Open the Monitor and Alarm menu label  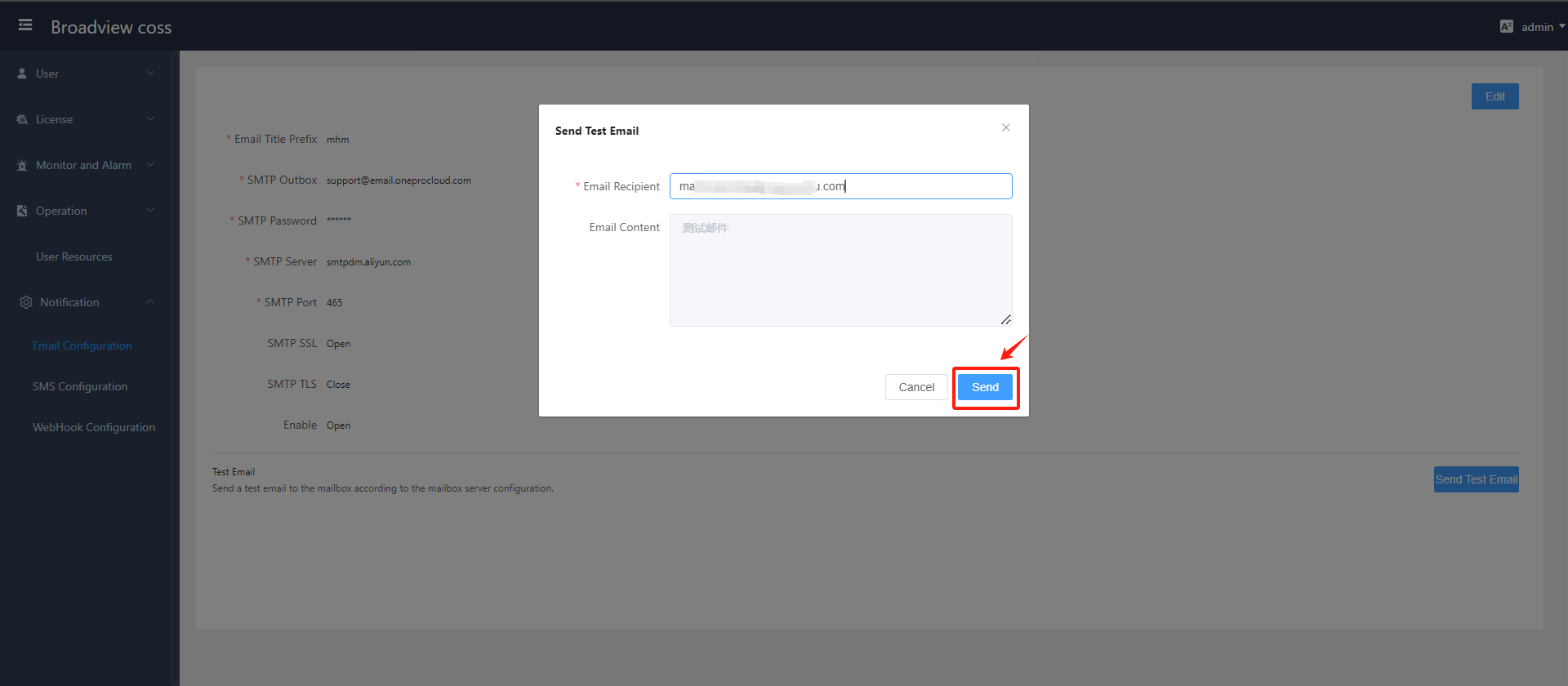[83, 165]
